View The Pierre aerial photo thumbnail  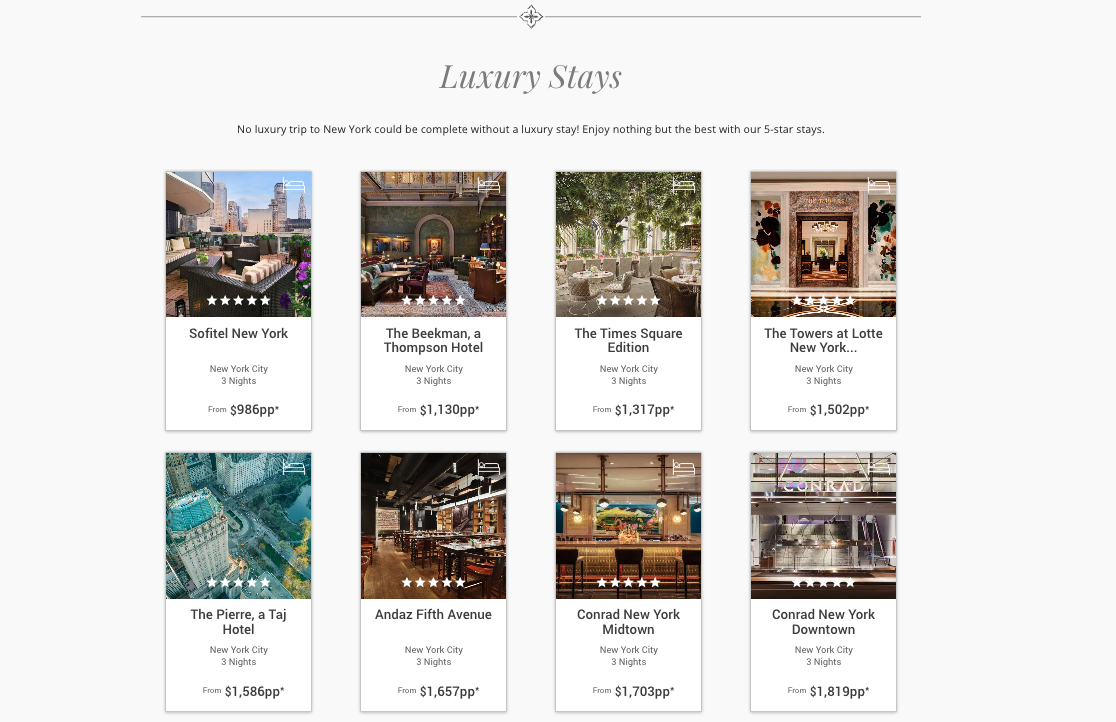[238, 525]
